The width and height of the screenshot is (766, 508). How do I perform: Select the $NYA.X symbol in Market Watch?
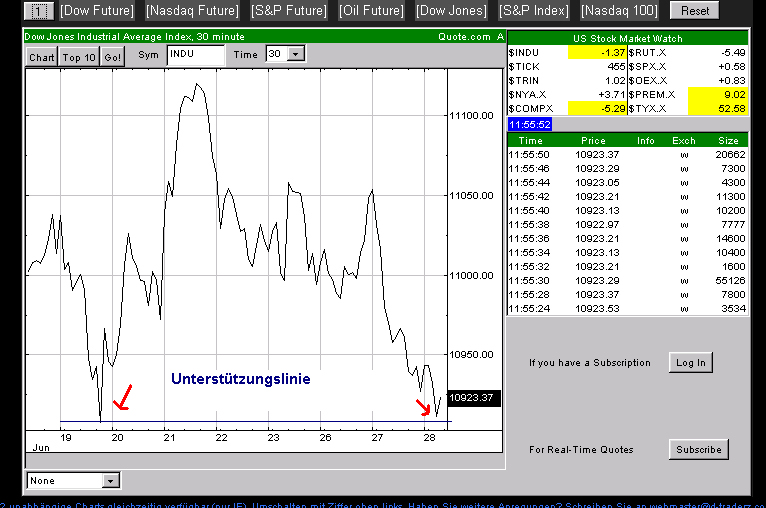pyautogui.click(x=527, y=95)
